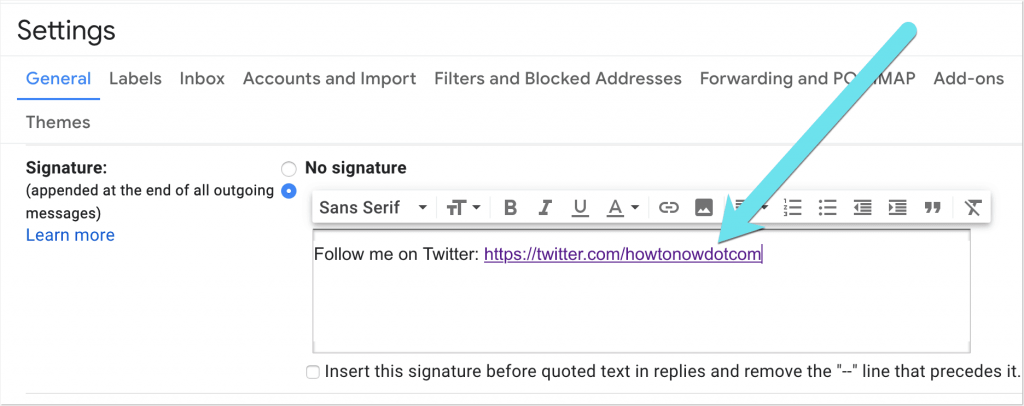Decrease indent of signature text
The height and width of the screenshot is (406, 1024).
click(862, 208)
